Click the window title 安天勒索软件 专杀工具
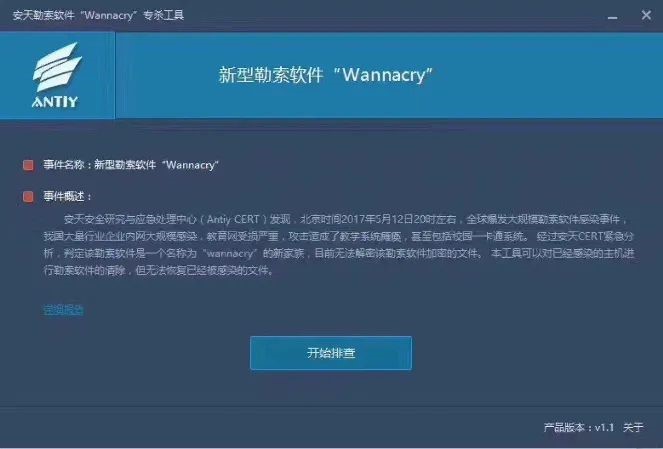 (98, 16)
